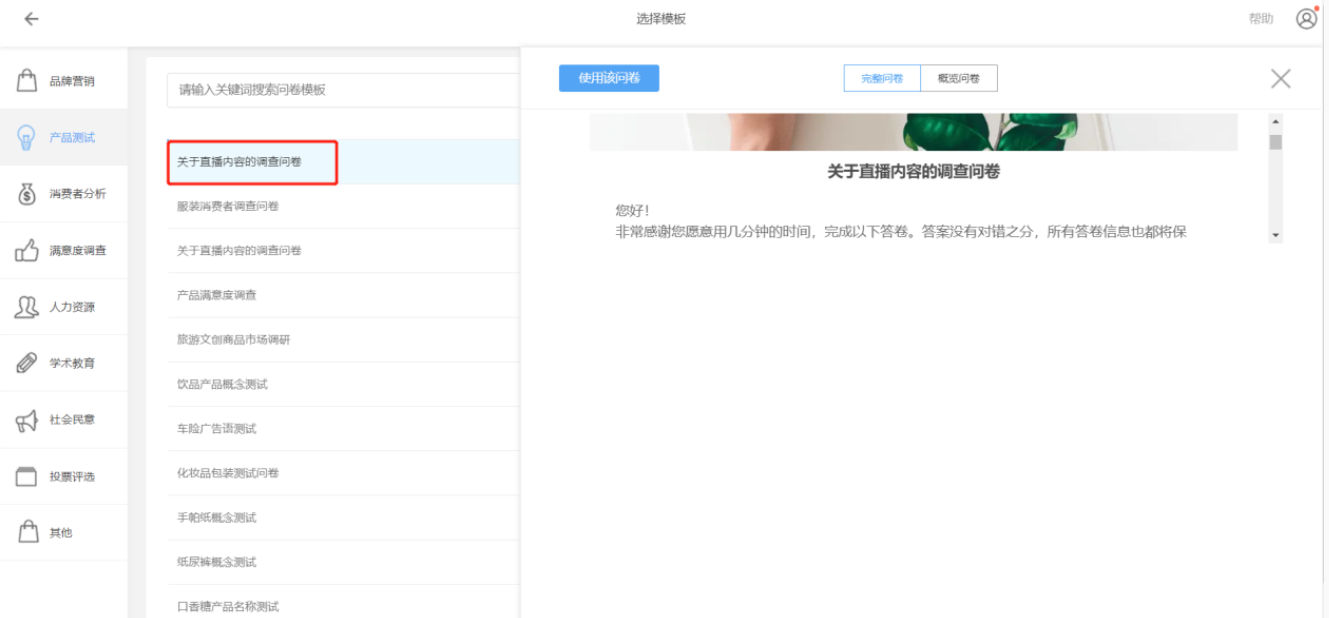Click the 使用该问卷 button
The height and width of the screenshot is (618, 1329).
click(608, 78)
